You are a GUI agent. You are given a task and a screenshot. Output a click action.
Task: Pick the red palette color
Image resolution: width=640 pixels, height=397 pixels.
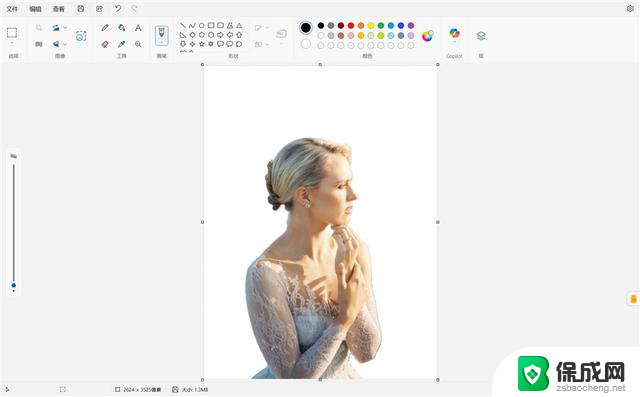(x=351, y=25)
